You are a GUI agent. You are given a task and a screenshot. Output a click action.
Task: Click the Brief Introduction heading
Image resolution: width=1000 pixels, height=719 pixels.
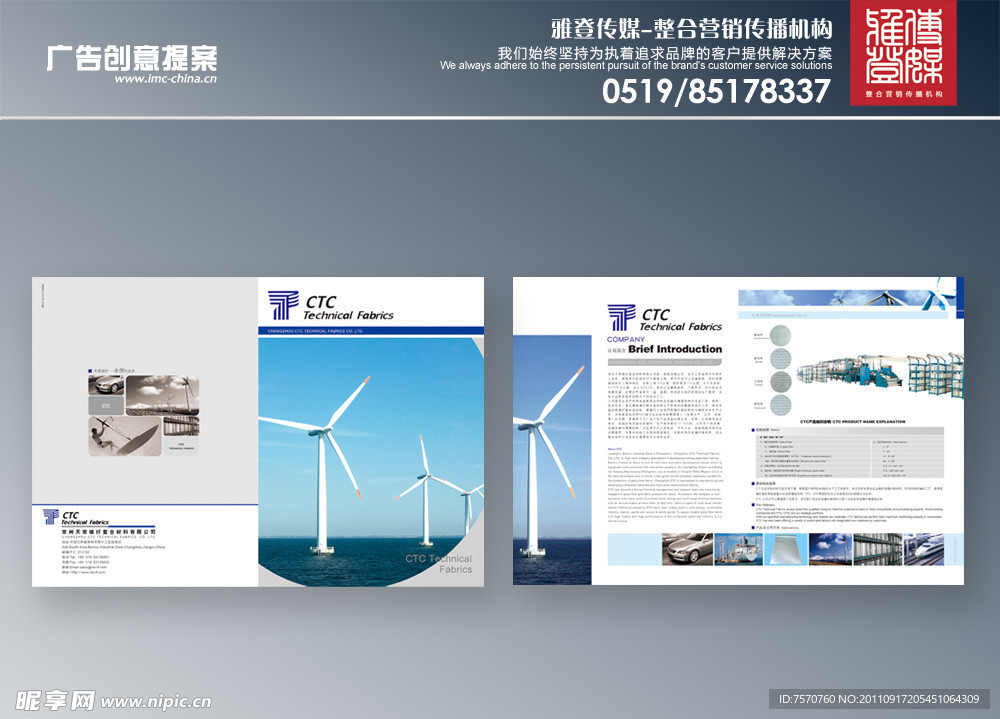click(675, 350)
